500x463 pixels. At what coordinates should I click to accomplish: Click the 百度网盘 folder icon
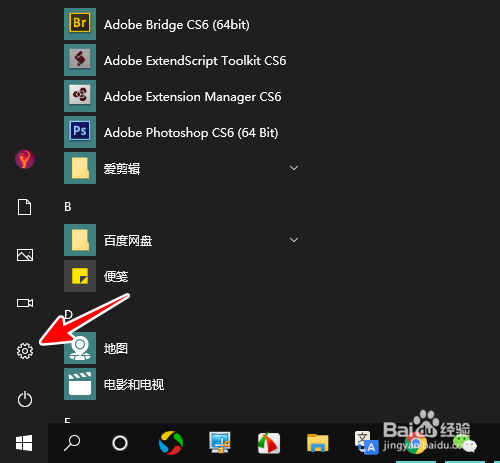click(x=80, y=240)
